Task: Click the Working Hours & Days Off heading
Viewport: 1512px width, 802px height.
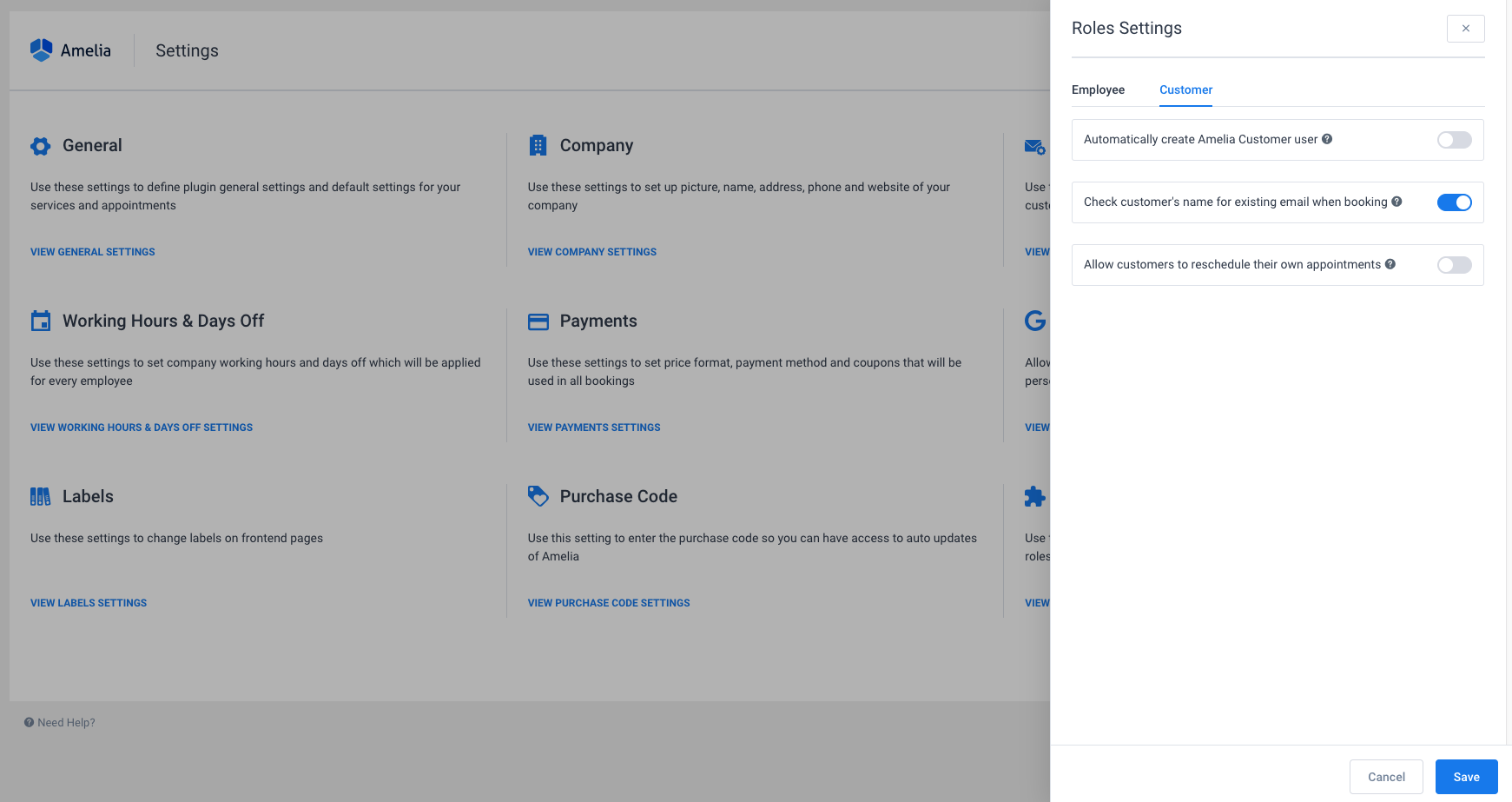Action: [x=163, y=321]
